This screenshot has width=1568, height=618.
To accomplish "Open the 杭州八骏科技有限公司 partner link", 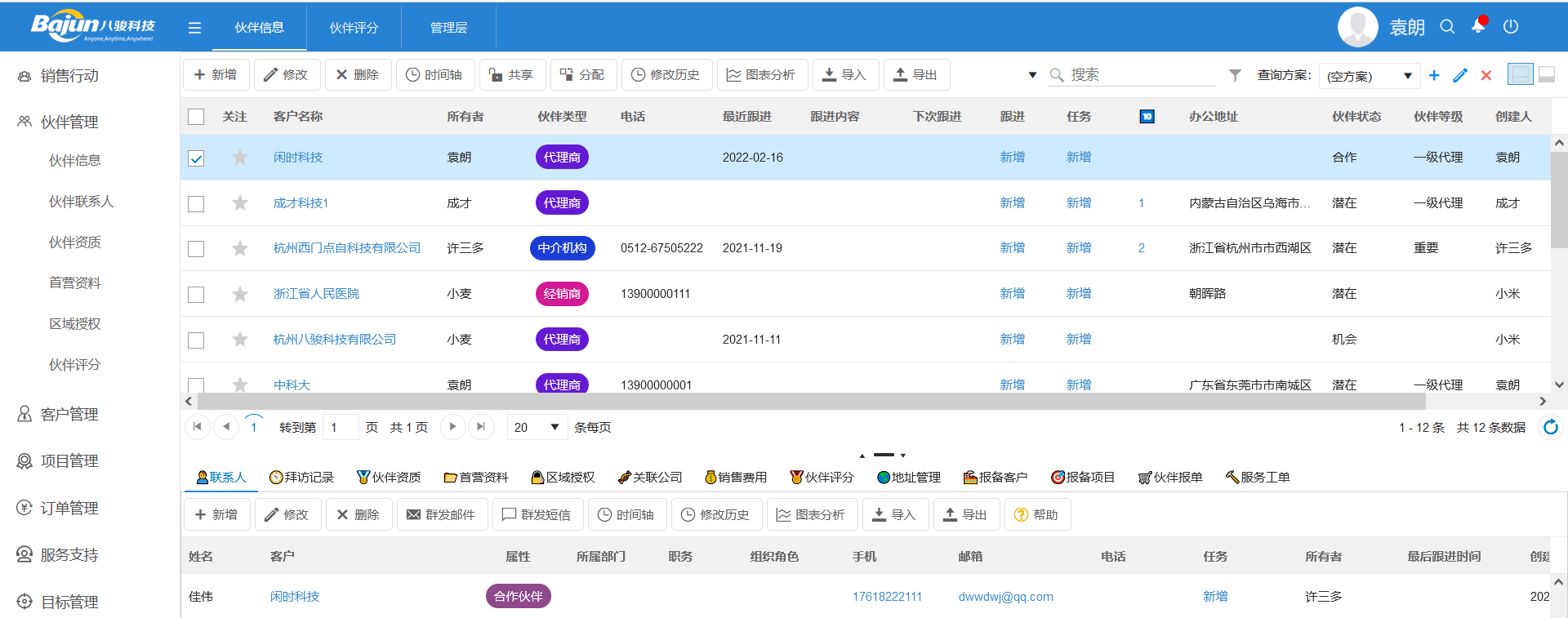I will 334,340.
